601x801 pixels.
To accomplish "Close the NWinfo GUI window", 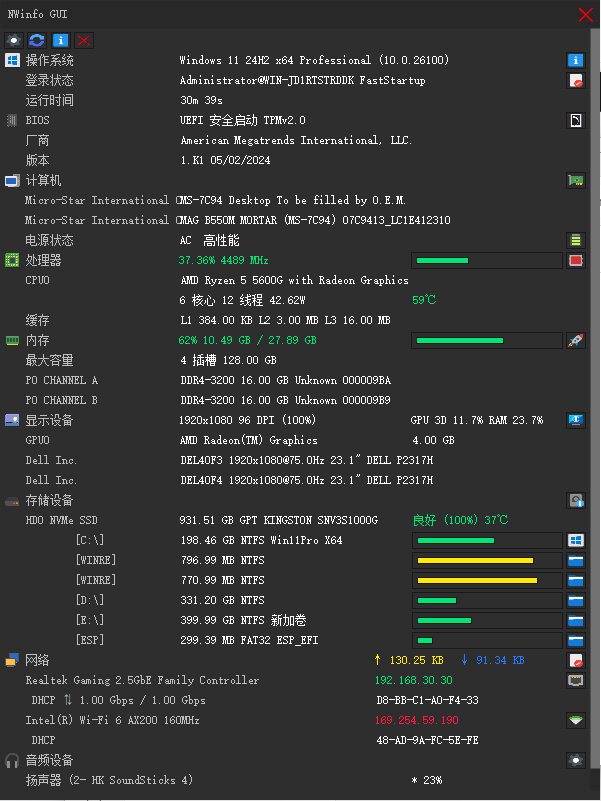I will pos(586,14).
